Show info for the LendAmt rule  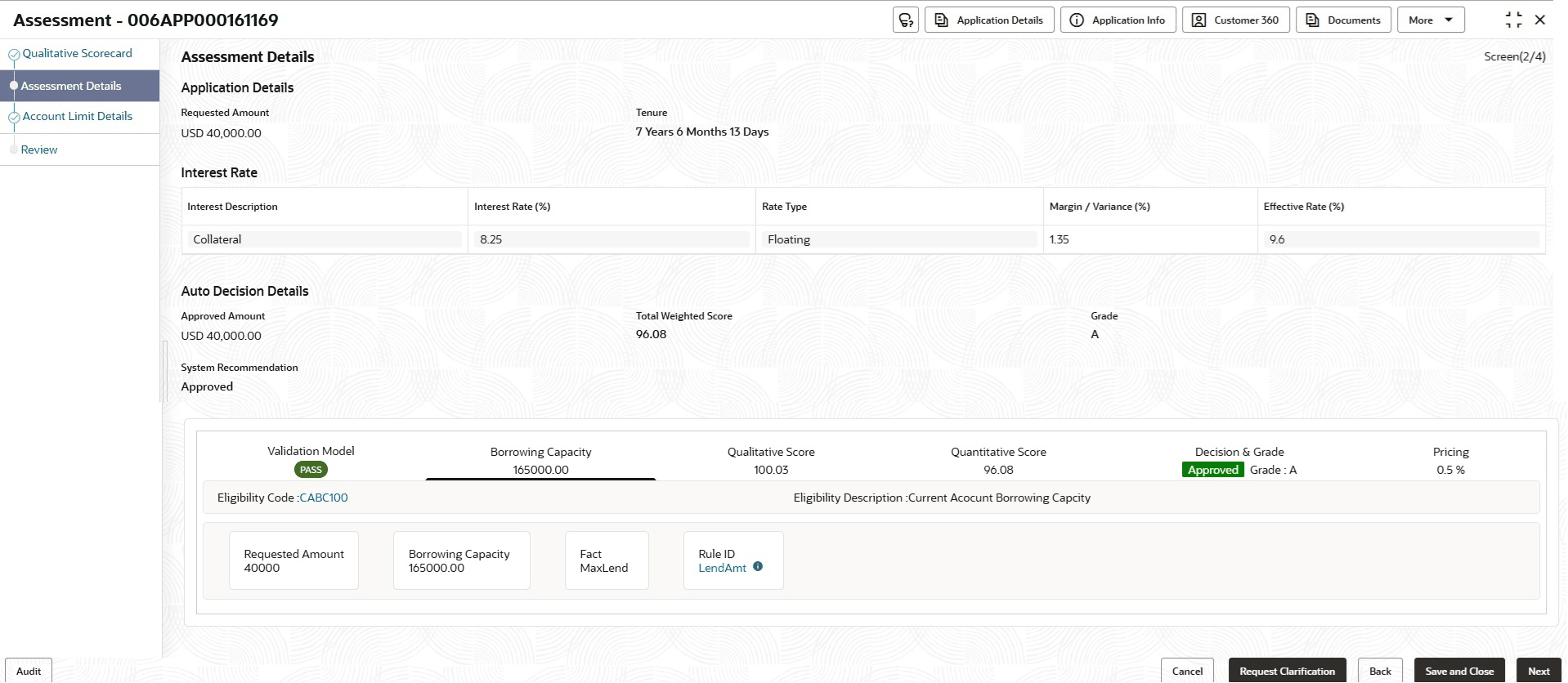pos(758,566)
